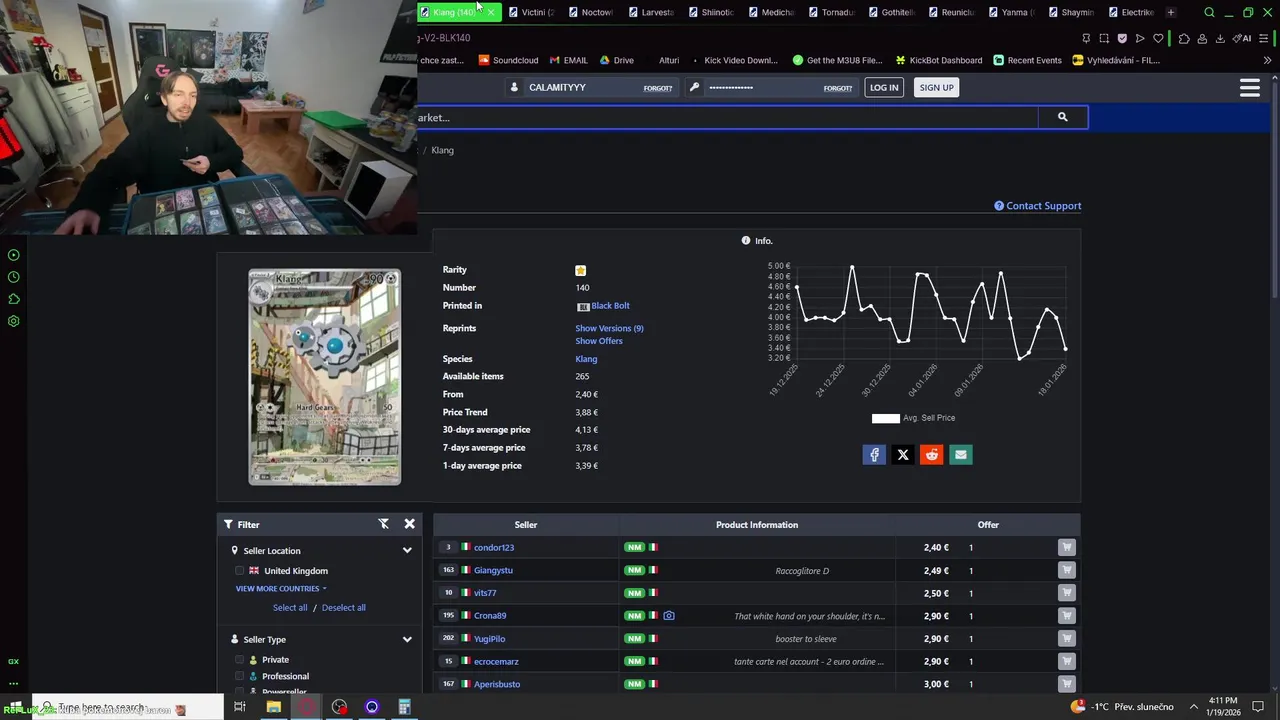1280x720 pixels.
Task: Toggle the Avg. Sell Price legend swatch
Action: [x=886, y=418]
